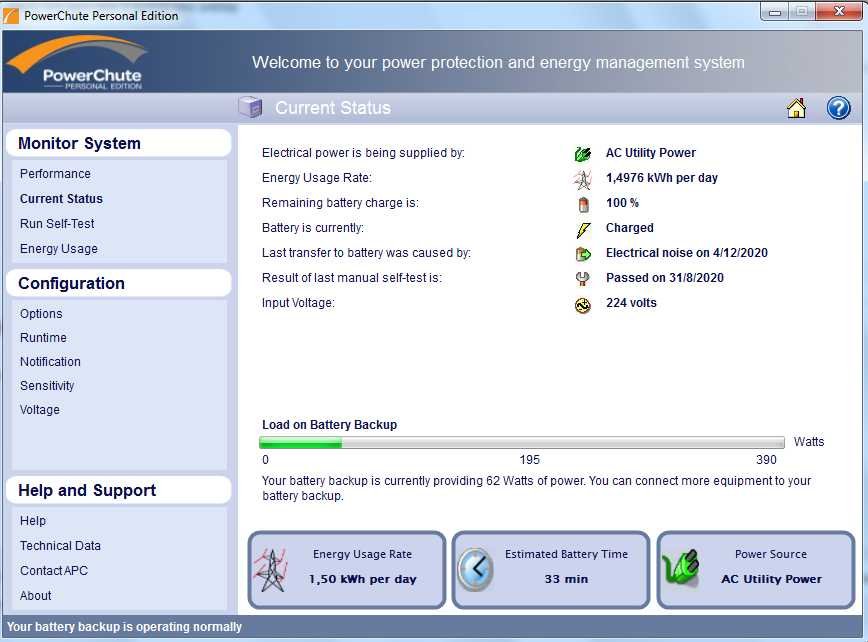Click 'Passed on 31/8/2020' text
The height and width of the screenshot is (642, 868).
coord(665,278)
